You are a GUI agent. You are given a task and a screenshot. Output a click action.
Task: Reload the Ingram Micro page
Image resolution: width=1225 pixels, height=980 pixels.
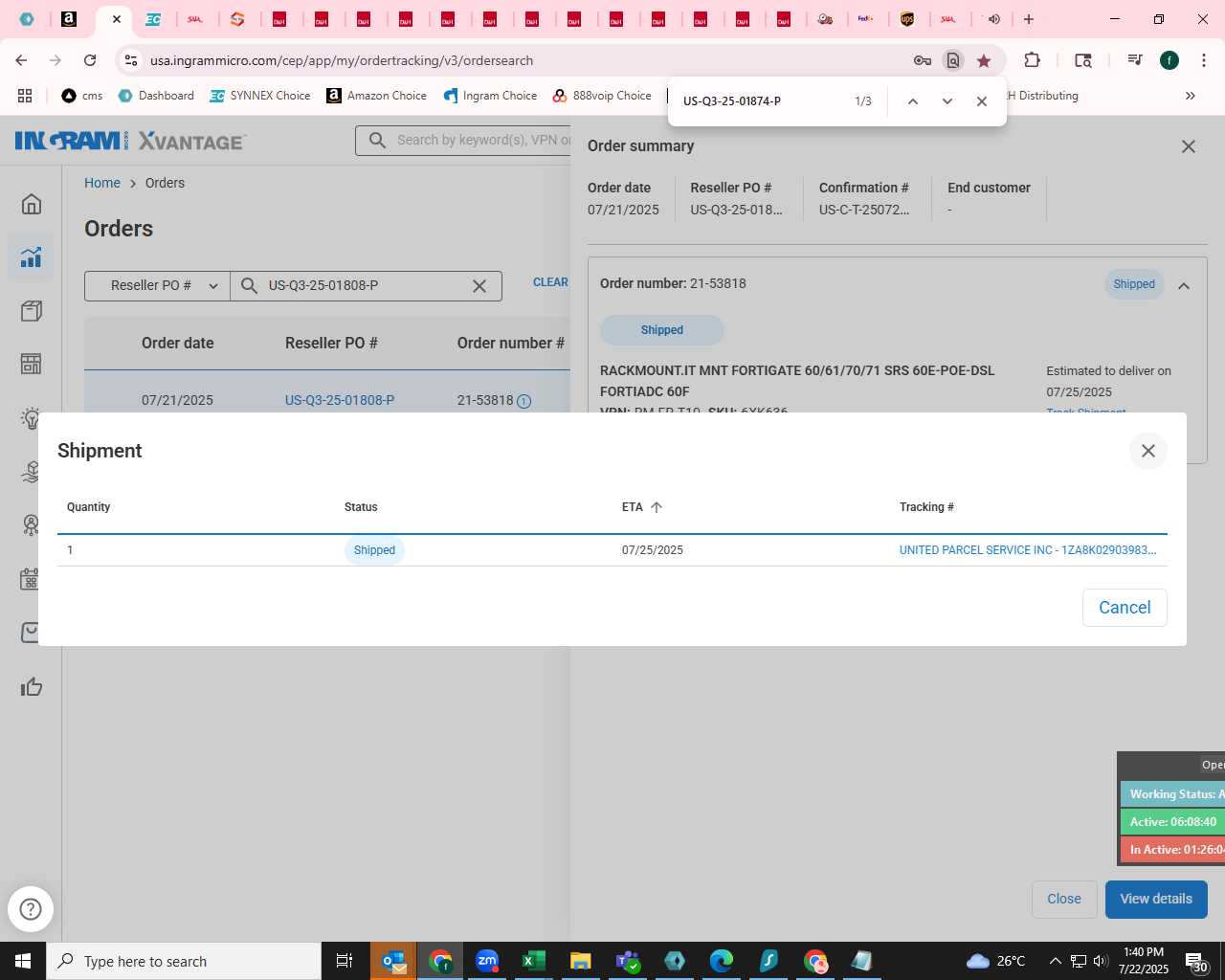click(x=90, y=60)
